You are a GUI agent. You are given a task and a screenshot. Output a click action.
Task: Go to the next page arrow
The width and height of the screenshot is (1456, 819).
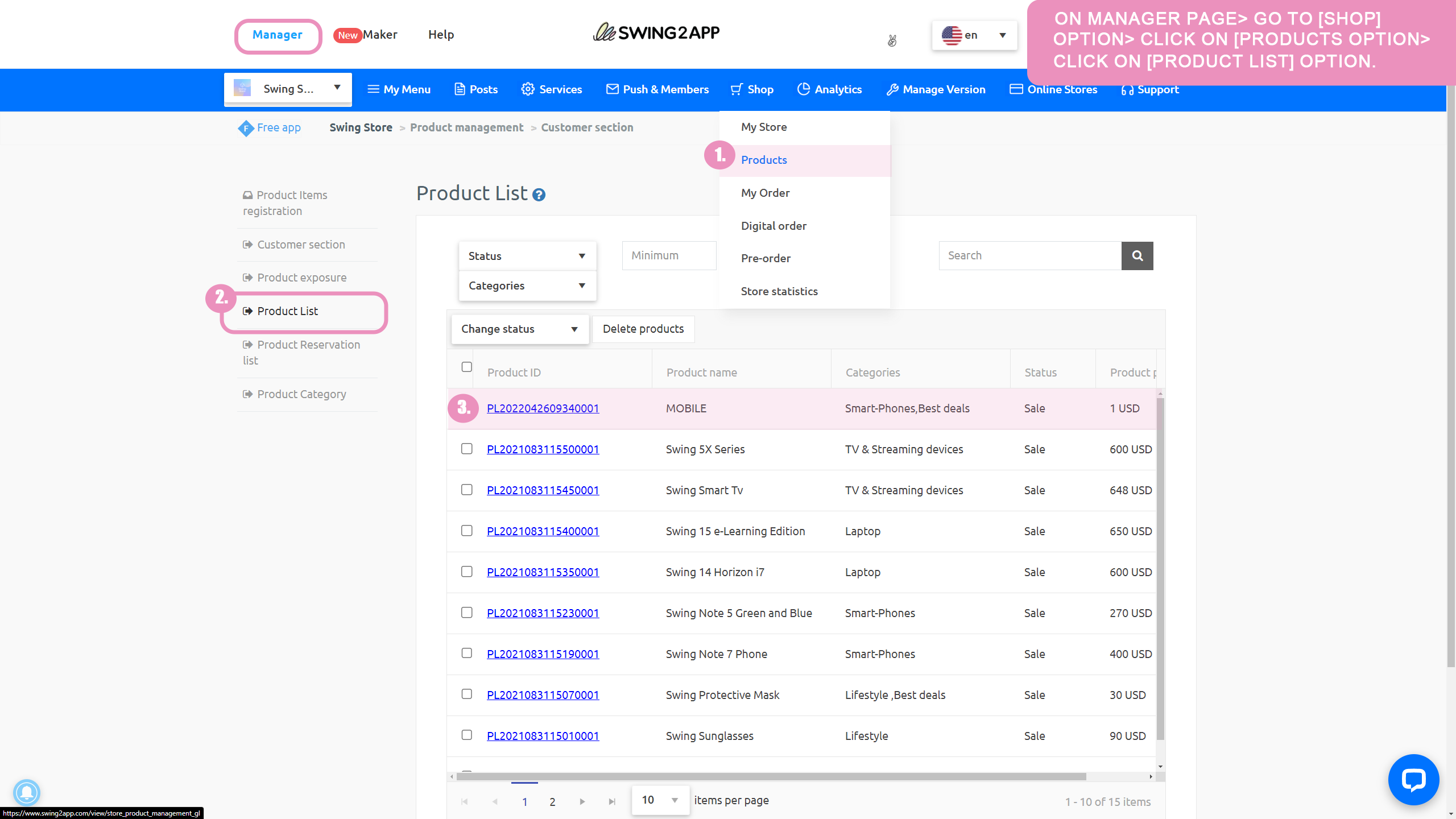click(x=582, y=801)
